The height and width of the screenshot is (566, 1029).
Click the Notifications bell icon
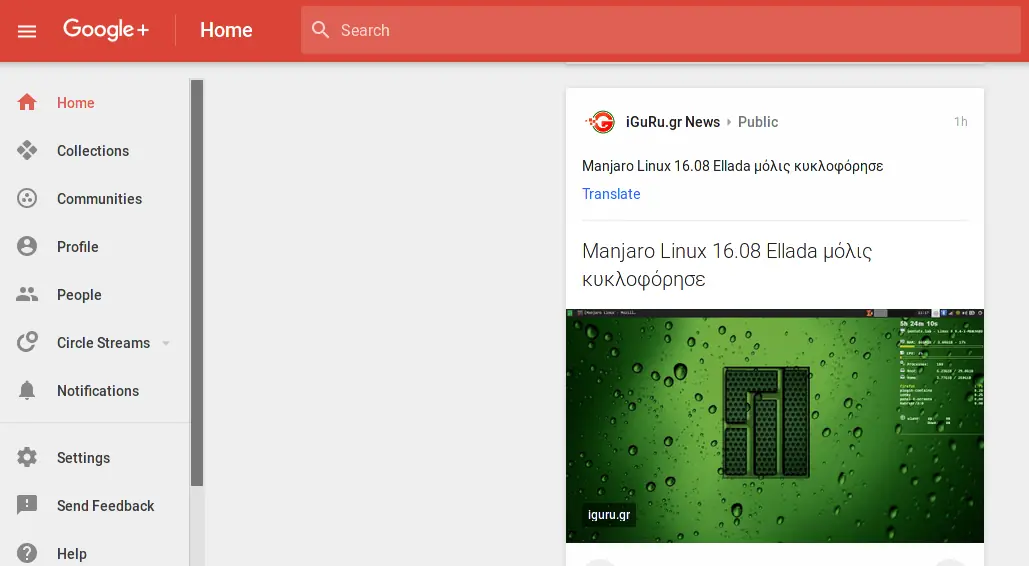click(x=27, y=391)
